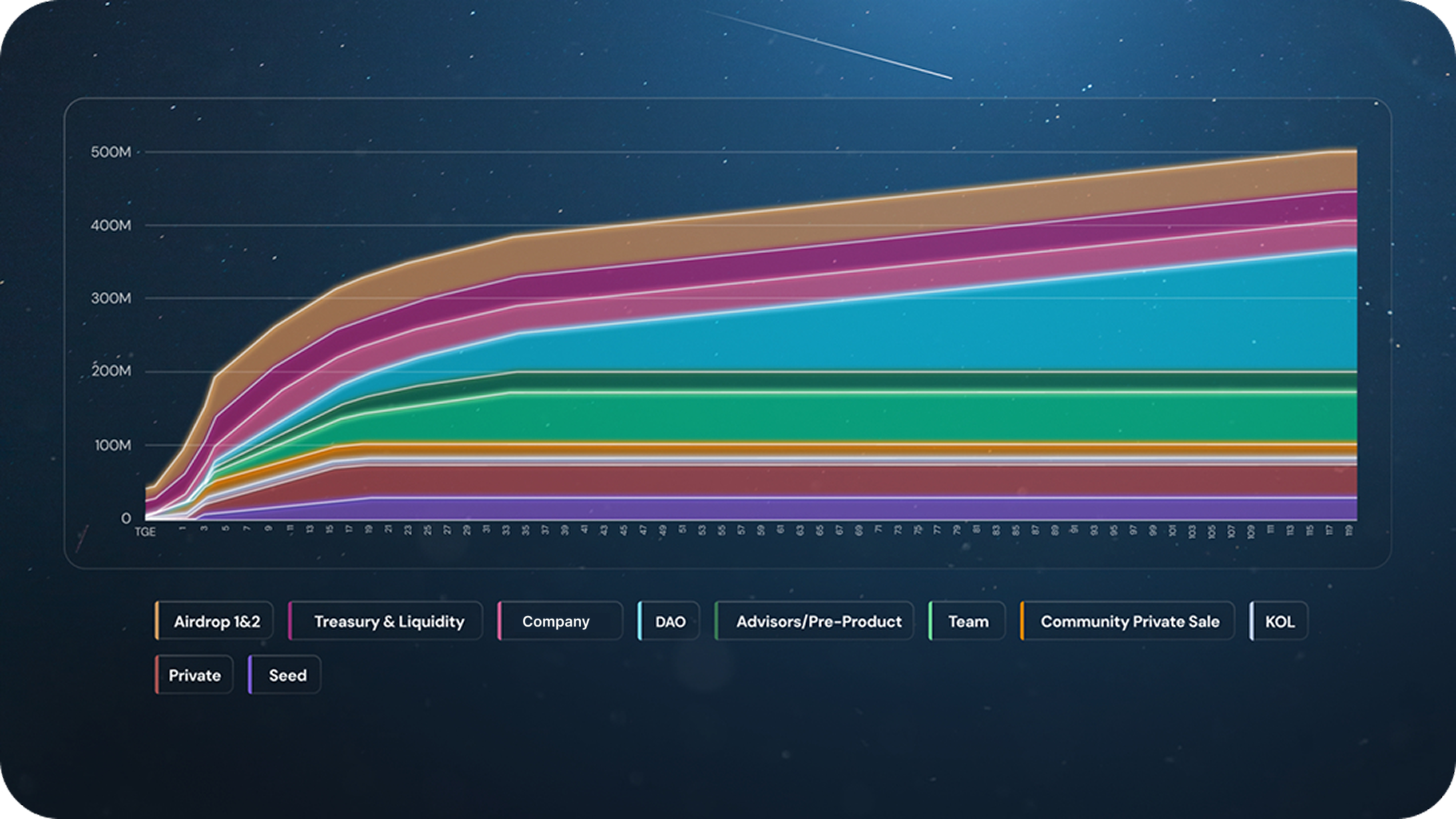The image size is (1456, 819).
Task: Click the 200M y-axis label
Action: point(111,371)
